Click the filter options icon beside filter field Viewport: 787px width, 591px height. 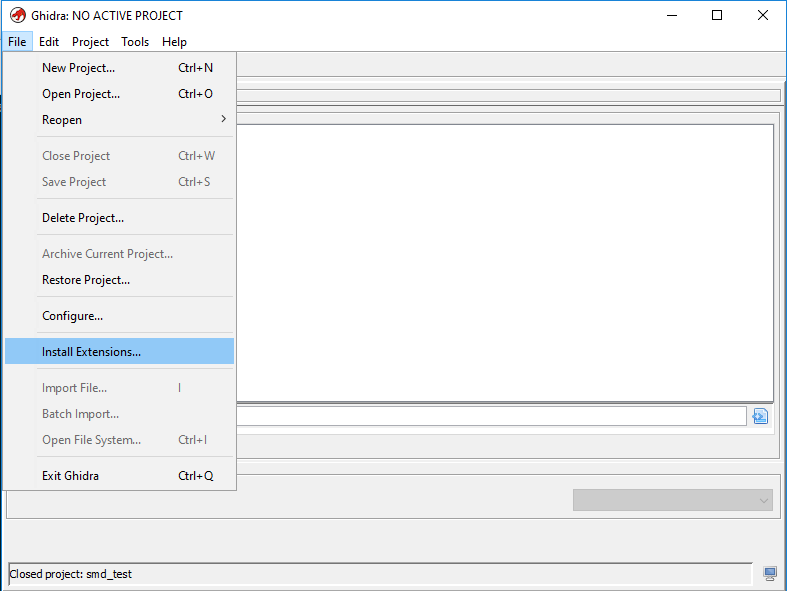click(760, 416)
